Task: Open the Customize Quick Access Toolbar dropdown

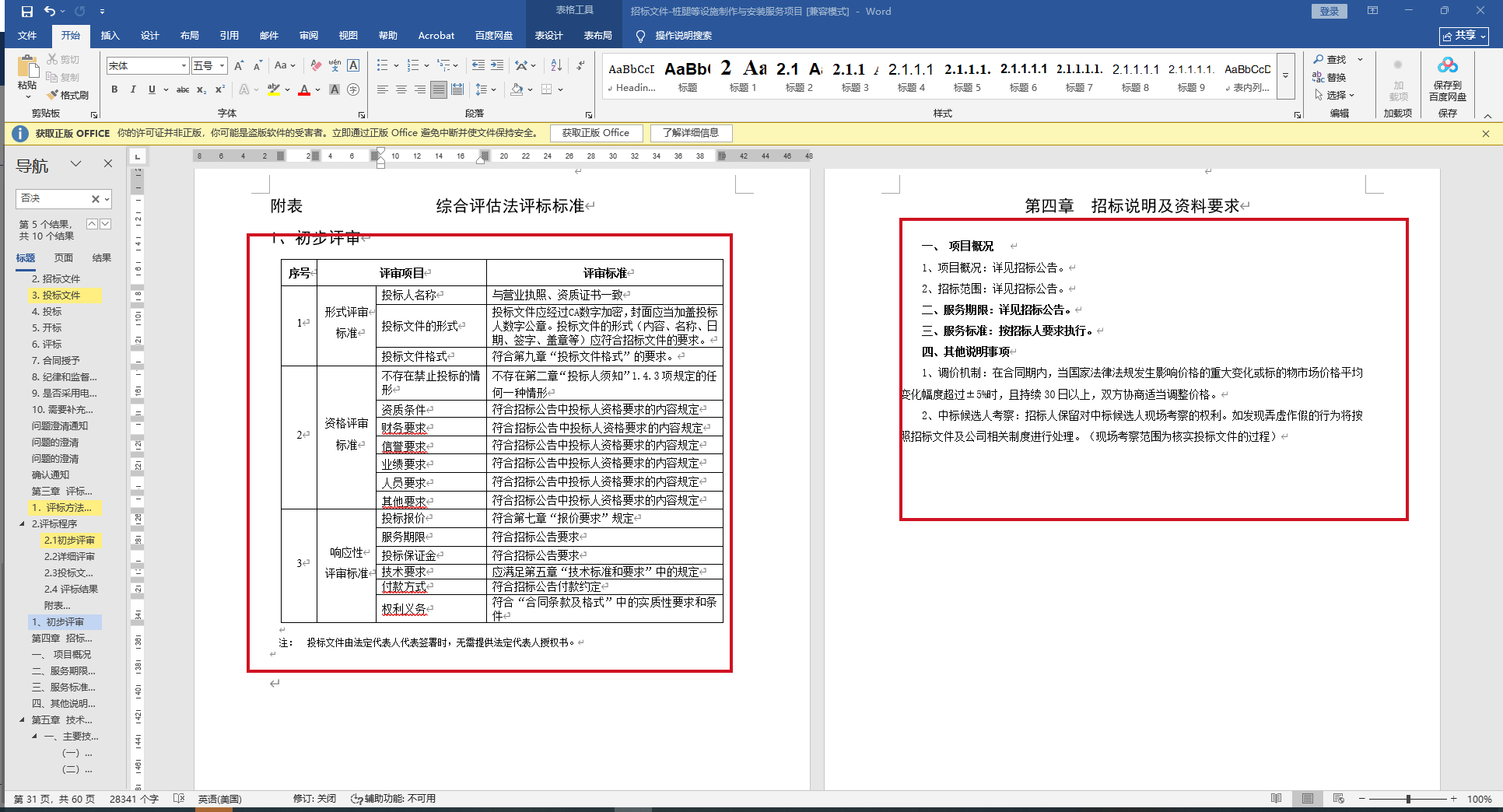Action: 103,12
